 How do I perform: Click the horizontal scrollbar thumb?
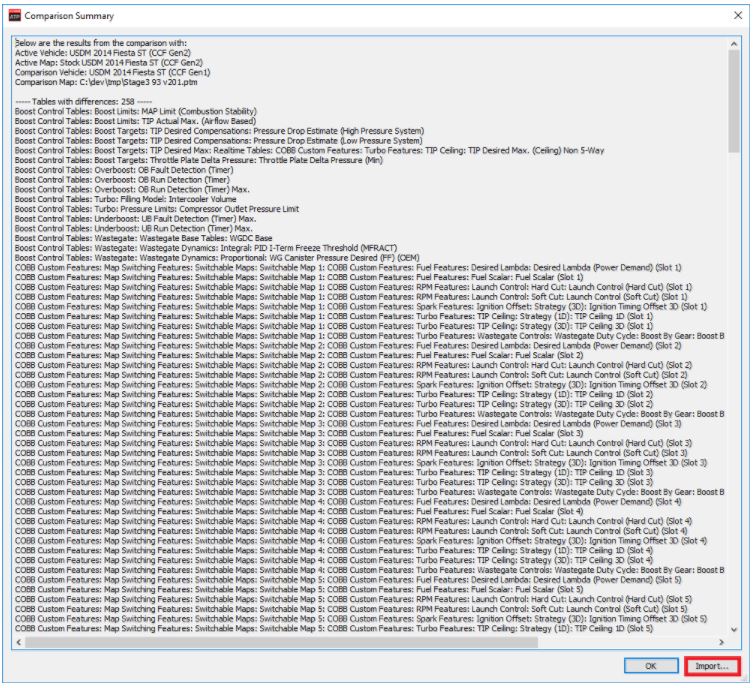(281, 642)
